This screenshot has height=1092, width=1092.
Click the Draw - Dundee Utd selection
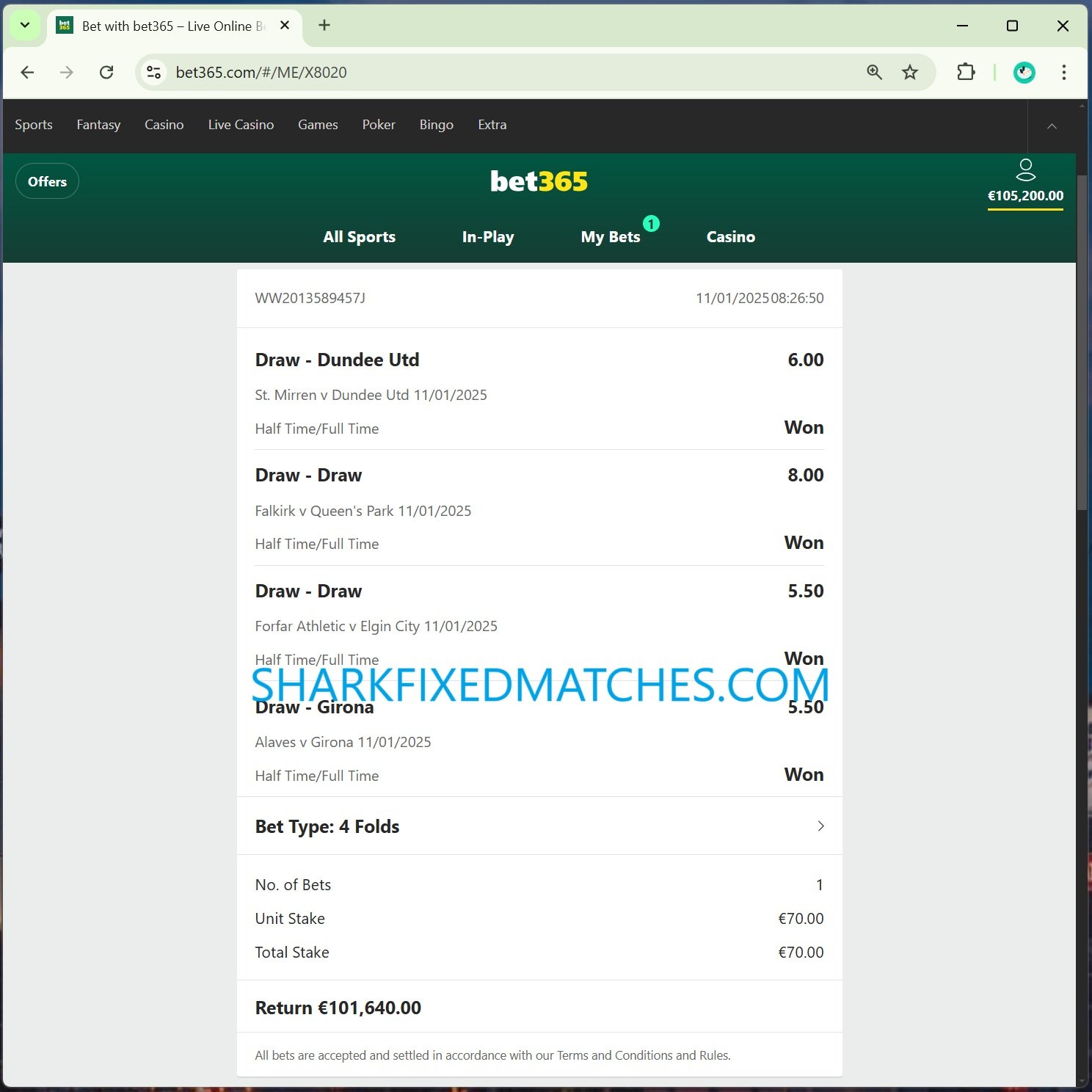pyautogui.click(x=337, y=360)
